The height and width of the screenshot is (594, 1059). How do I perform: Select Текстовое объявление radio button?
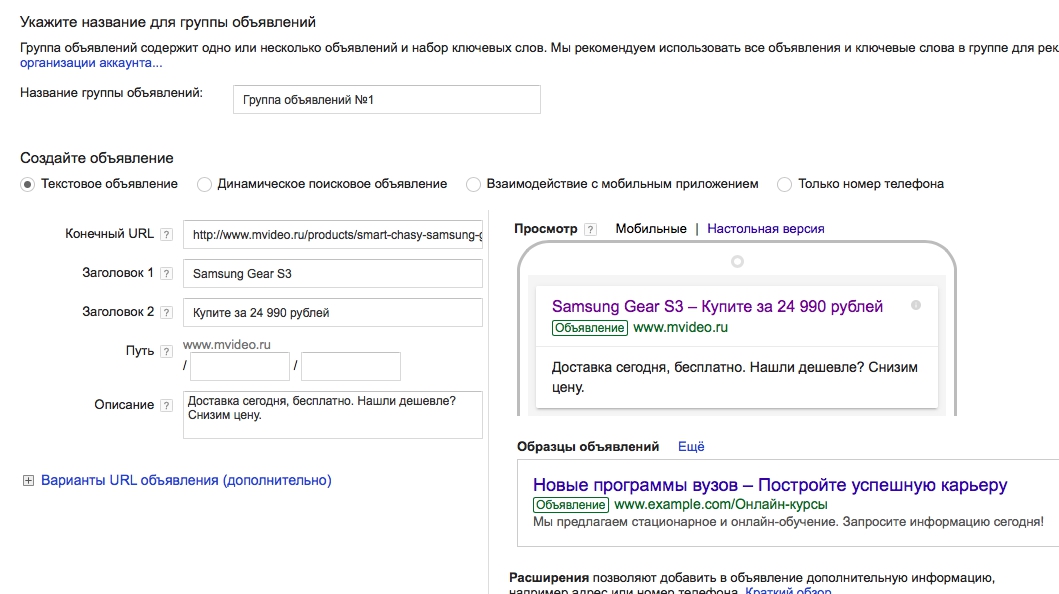(x=27, y=184)
